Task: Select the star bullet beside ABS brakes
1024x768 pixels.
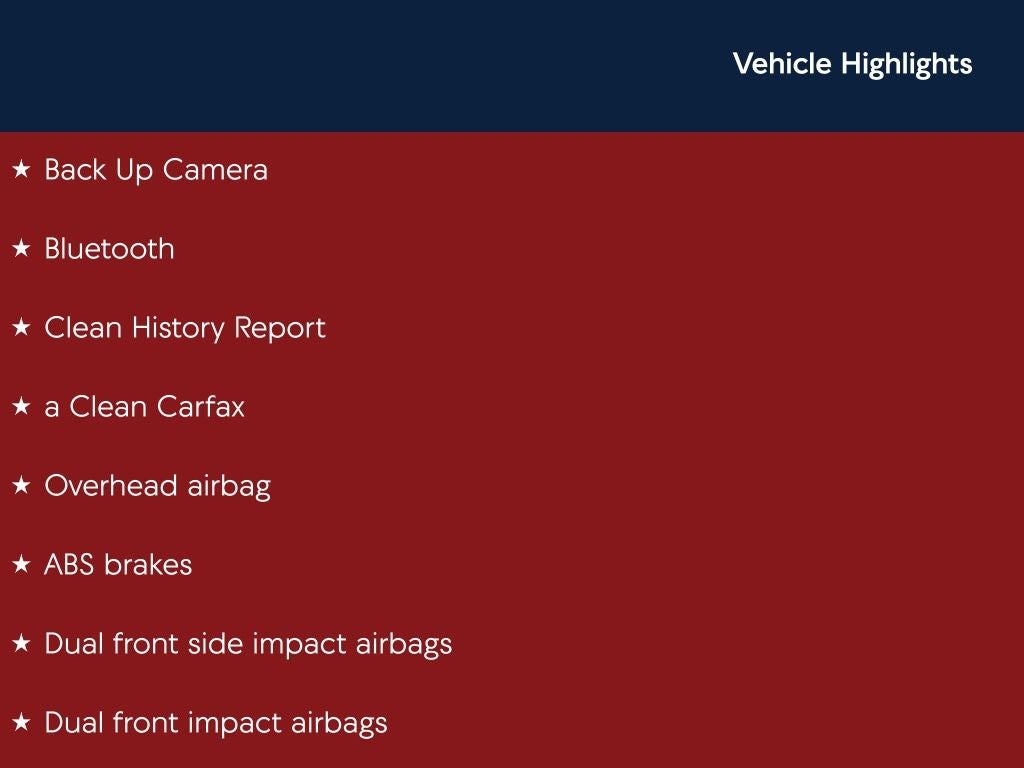Action: pos(21,565)
